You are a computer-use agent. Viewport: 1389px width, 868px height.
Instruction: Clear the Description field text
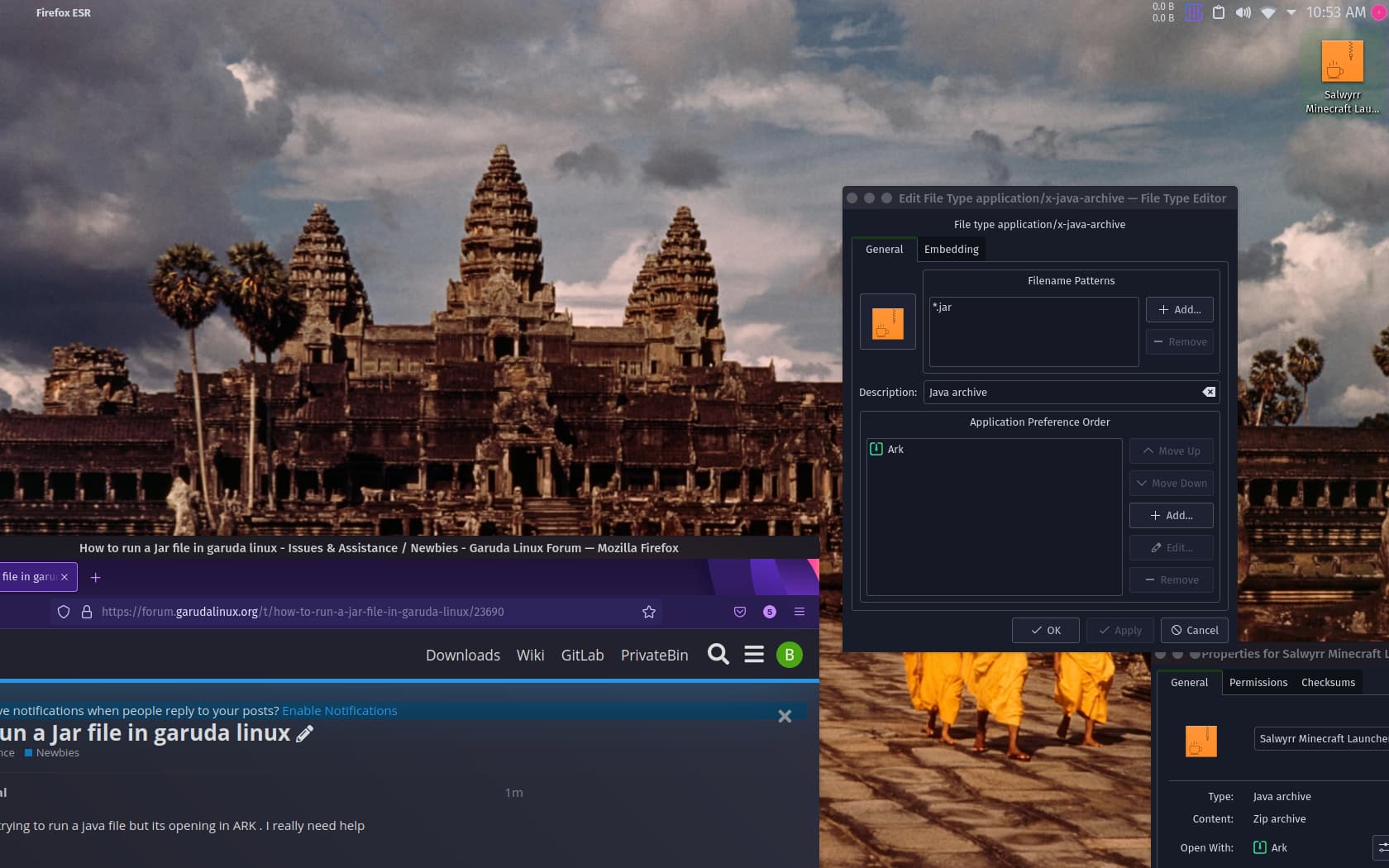pos(1209,392)
